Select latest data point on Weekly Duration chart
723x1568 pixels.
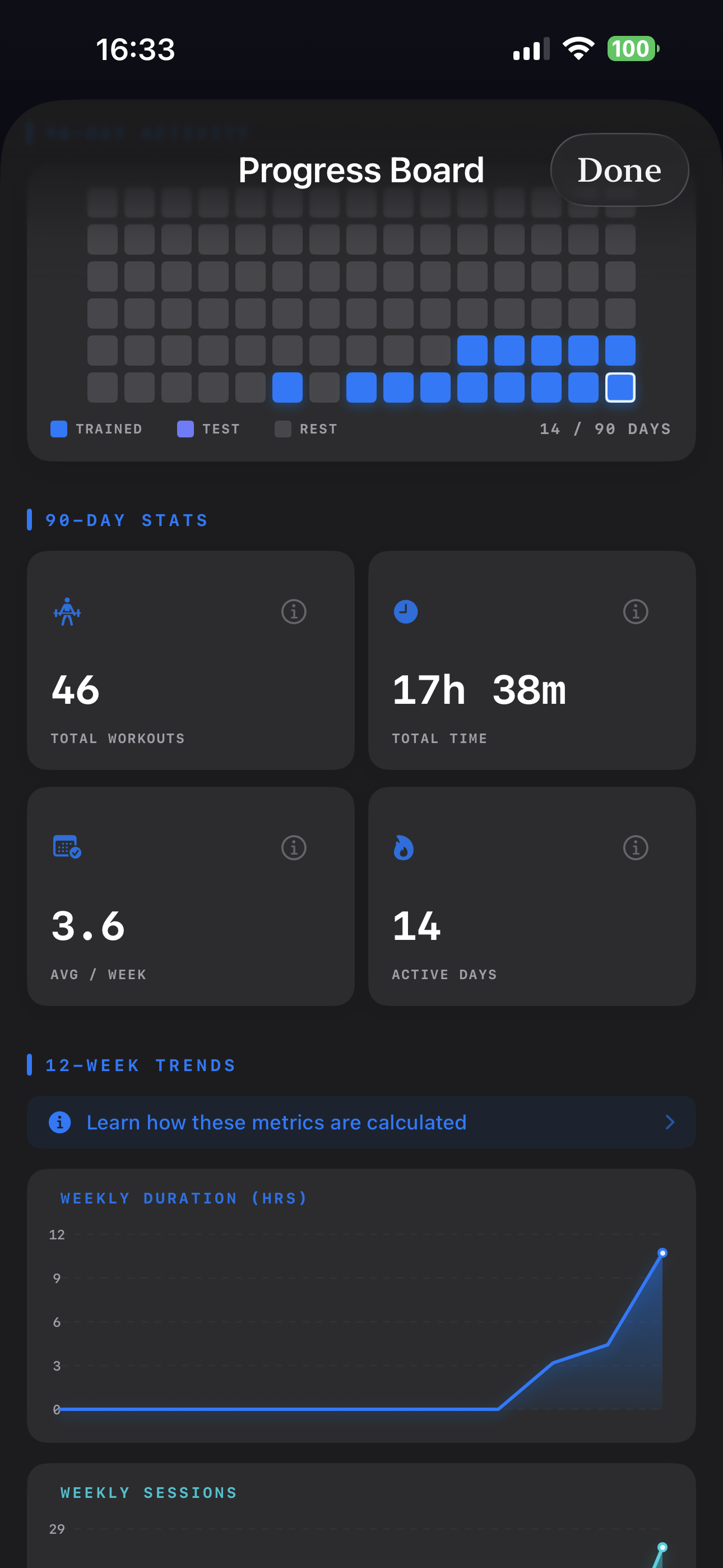(662, 1253)
